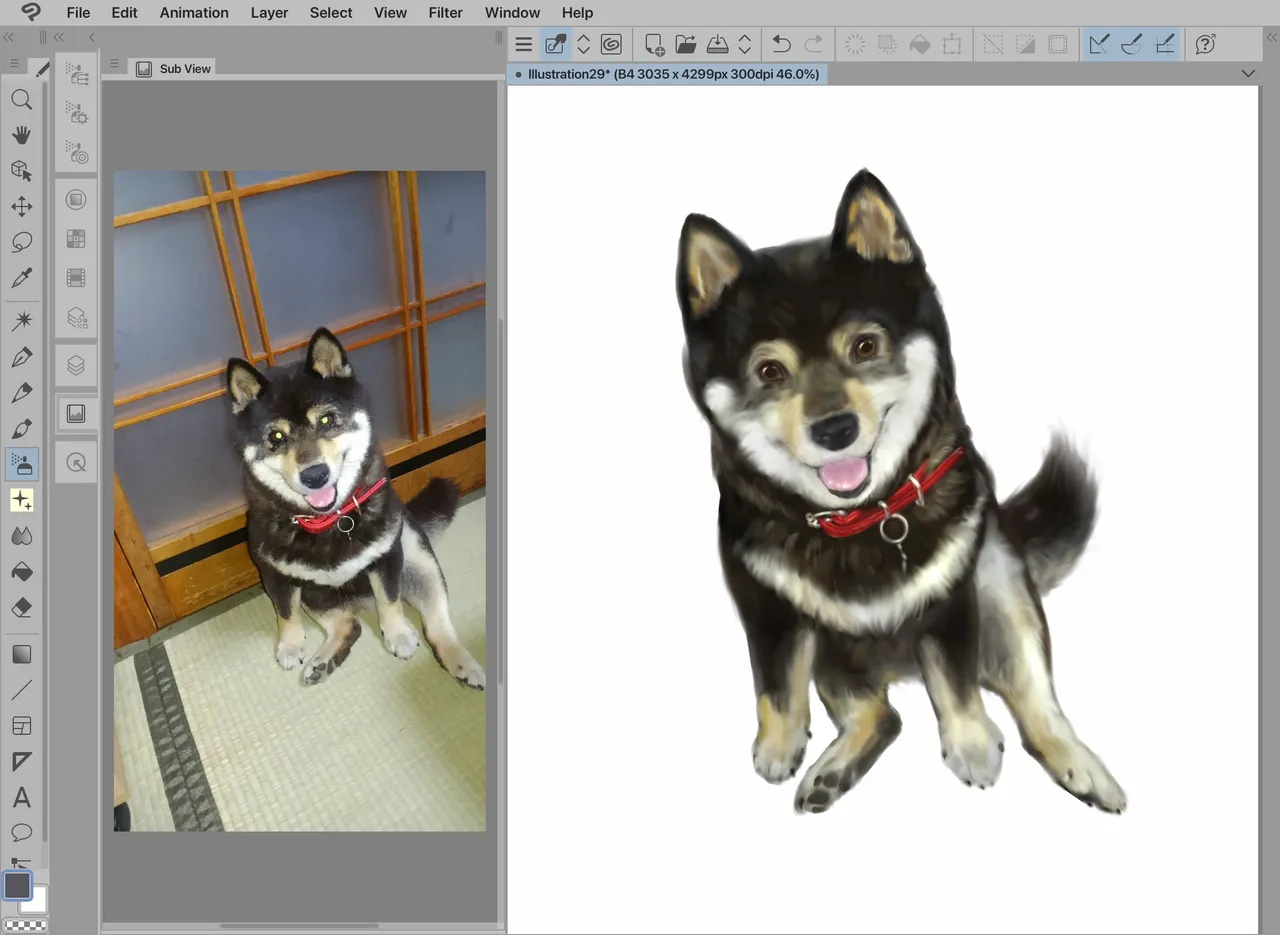Viewport: 1280px width, 935px height.
Task: Open the Animation cels film icon
Action: tap(76, 278)
